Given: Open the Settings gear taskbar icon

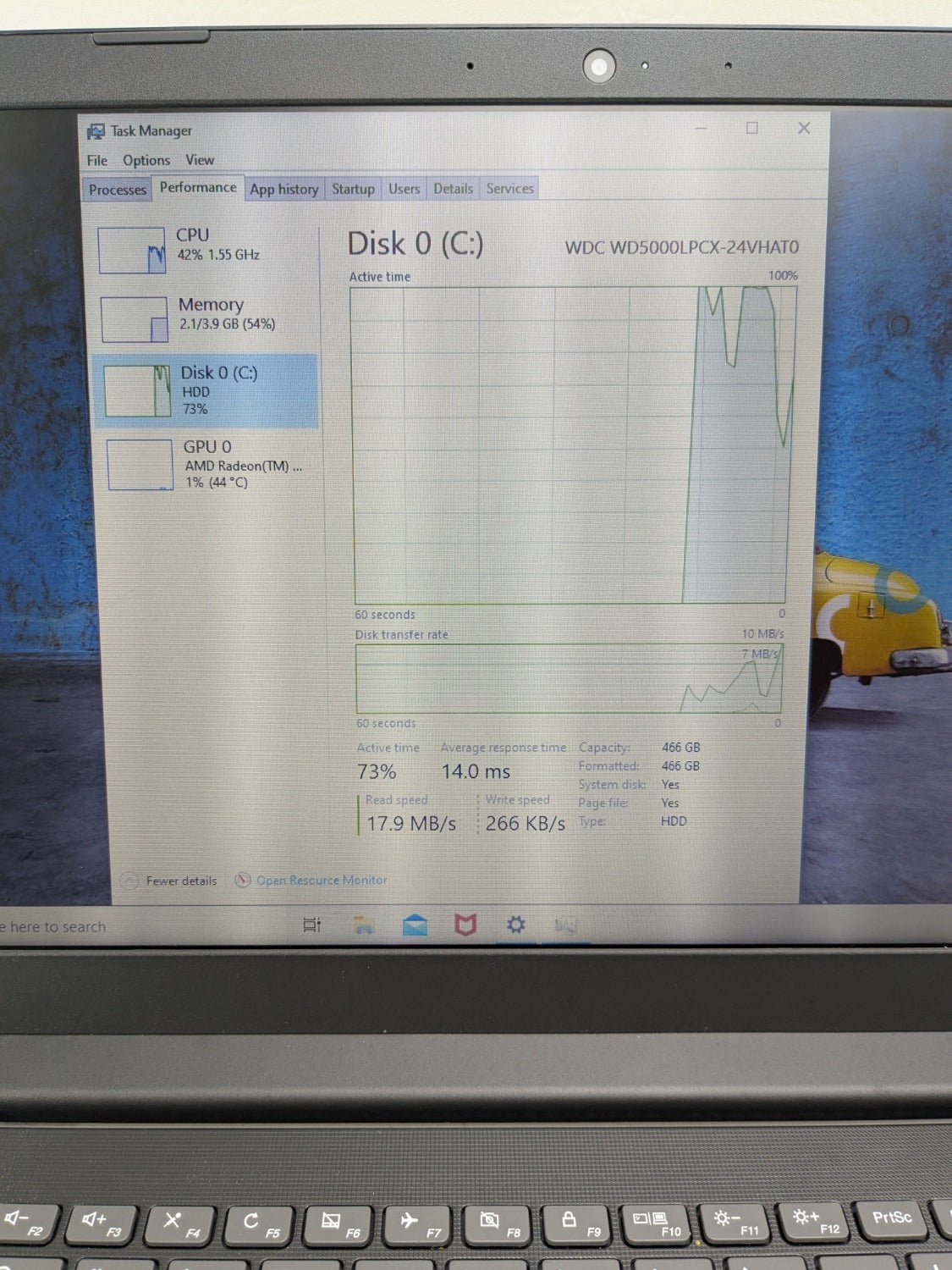Looking at the screenshot, I should (515, 925).
